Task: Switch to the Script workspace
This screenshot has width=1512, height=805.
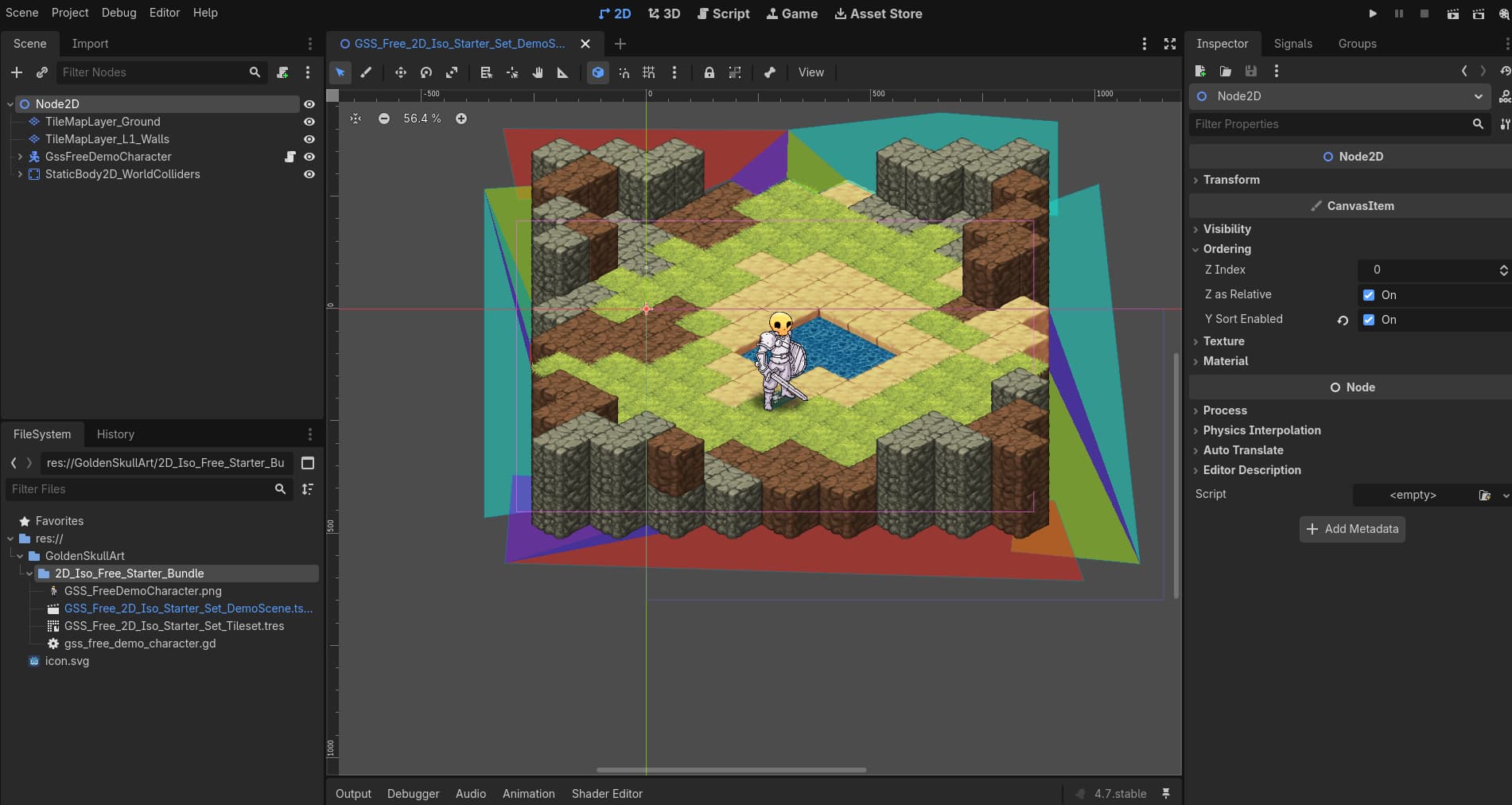Action: [x=723, y=14]
